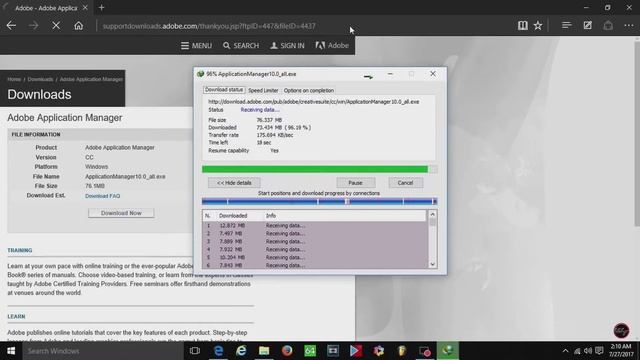Select connection row 2 with 7.497 MB

[x=315, y=233]
